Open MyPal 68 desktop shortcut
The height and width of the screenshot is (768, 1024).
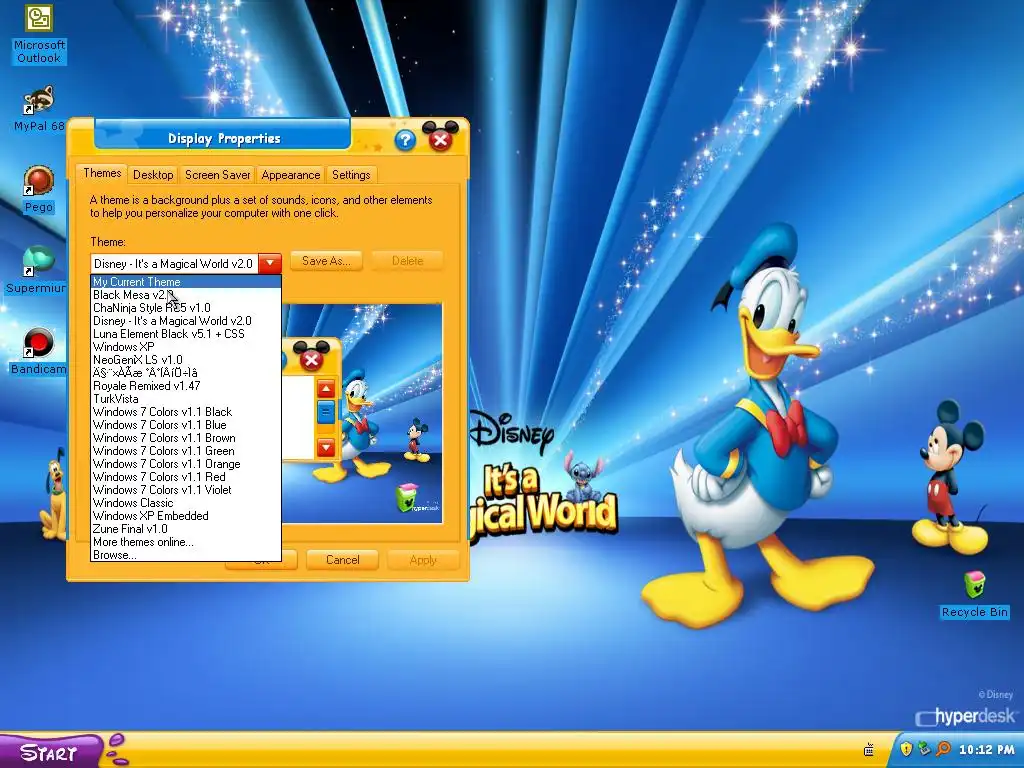pyautogui.click(x=39, y=108)
